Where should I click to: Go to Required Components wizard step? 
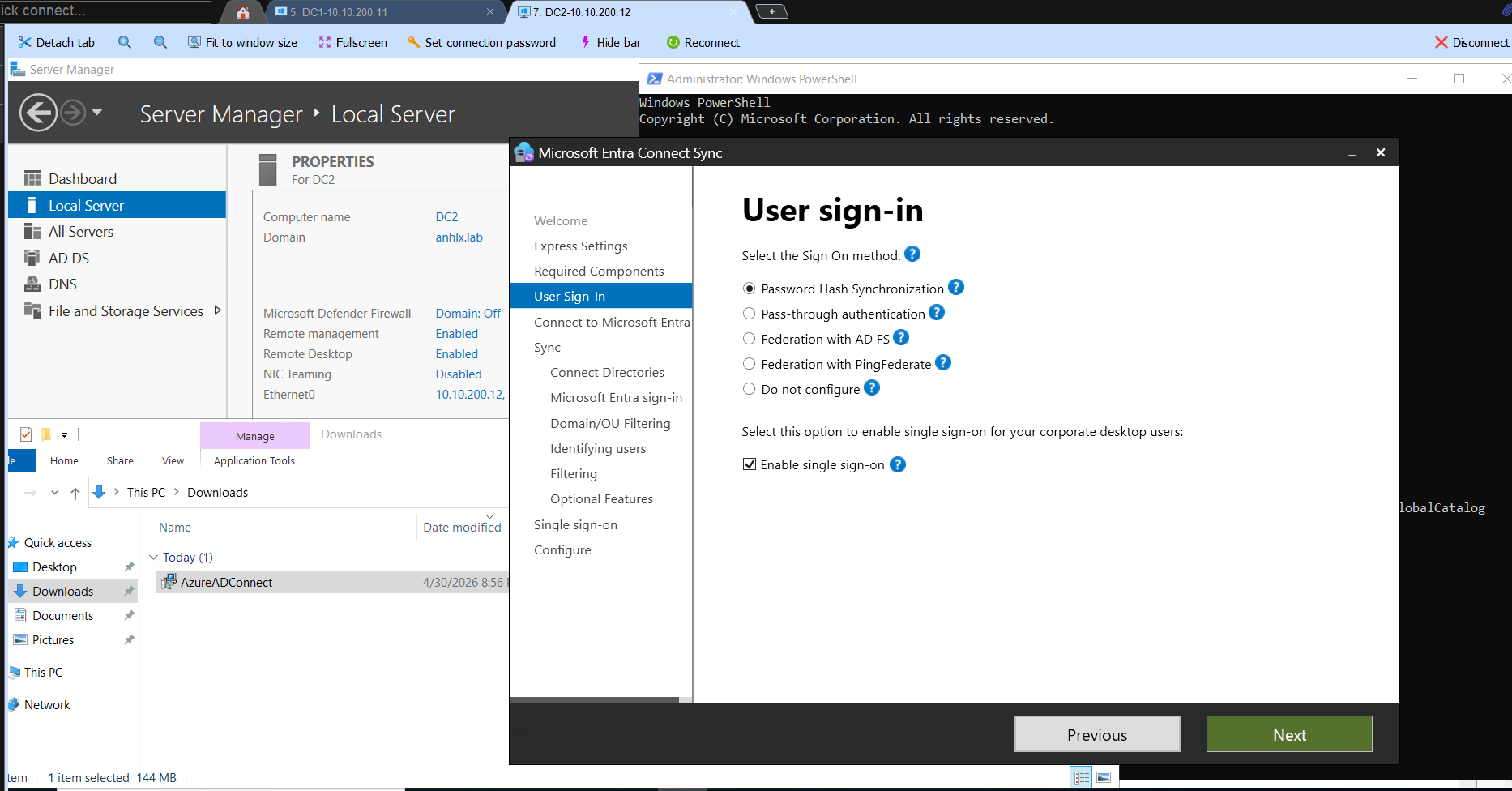pyautogui.click(x=599, y=272)
